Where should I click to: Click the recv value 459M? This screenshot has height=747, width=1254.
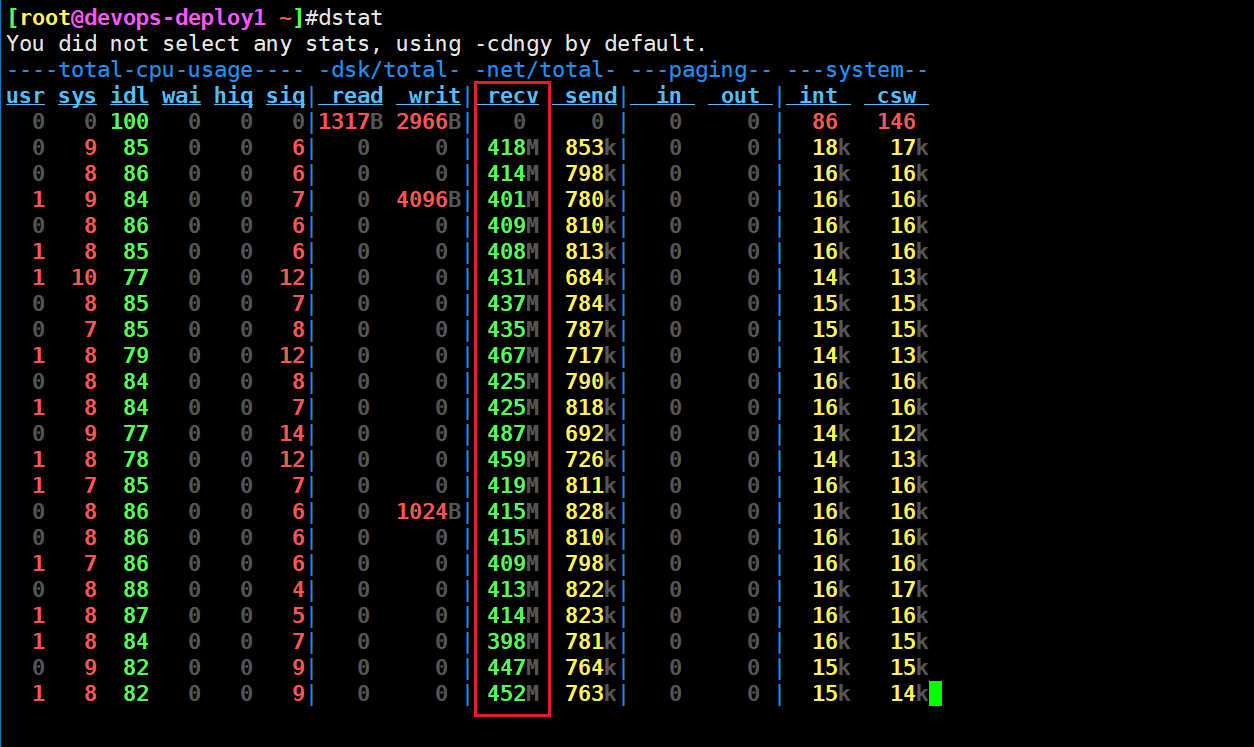pos(514,460)
